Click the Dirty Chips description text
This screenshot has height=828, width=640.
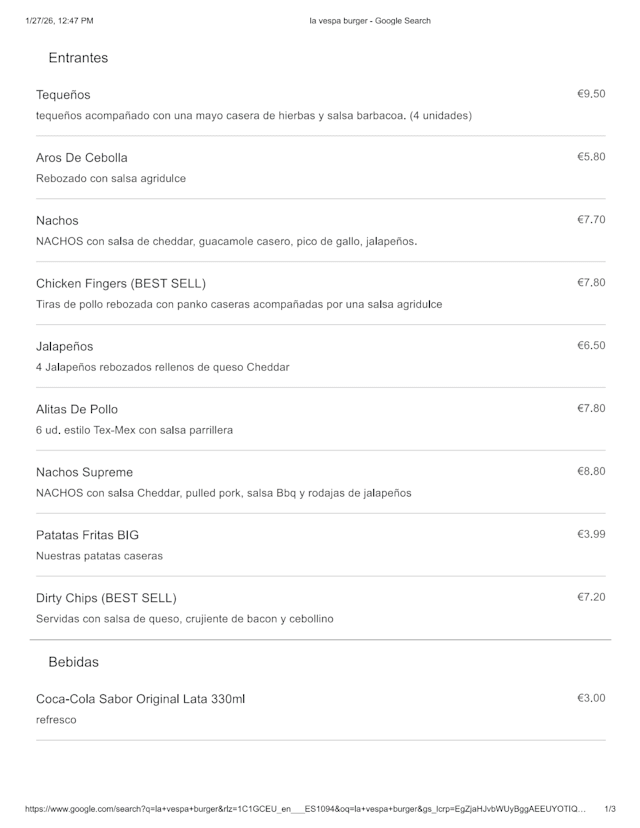click(185, 619)
